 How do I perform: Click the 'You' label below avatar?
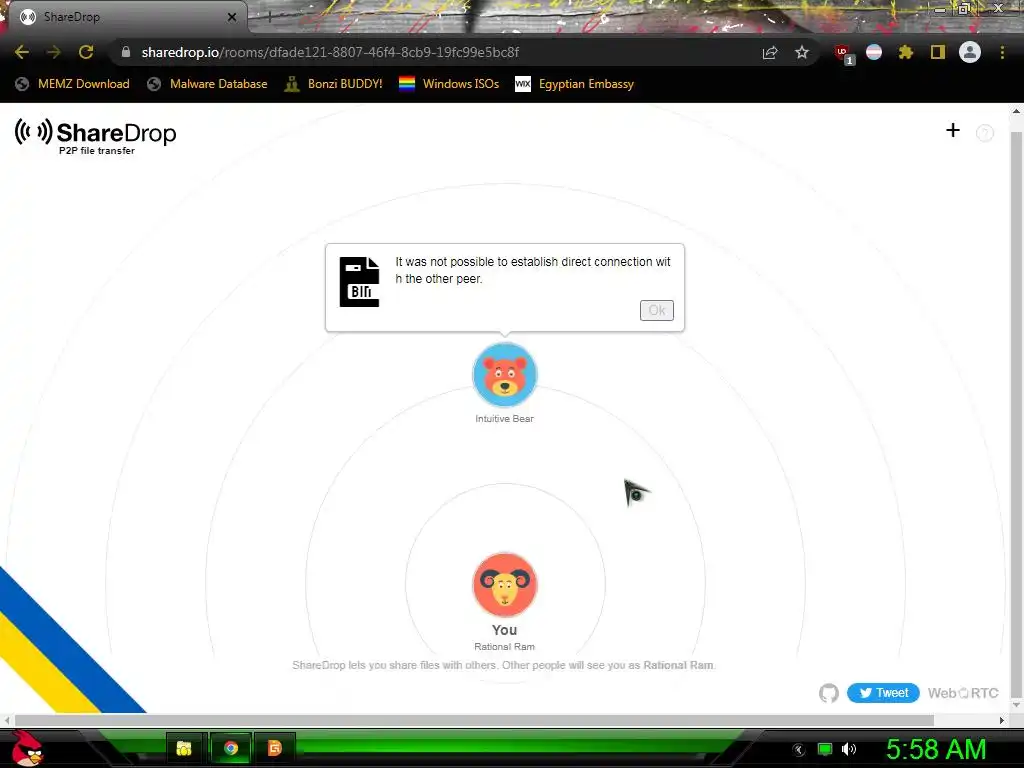504,630
